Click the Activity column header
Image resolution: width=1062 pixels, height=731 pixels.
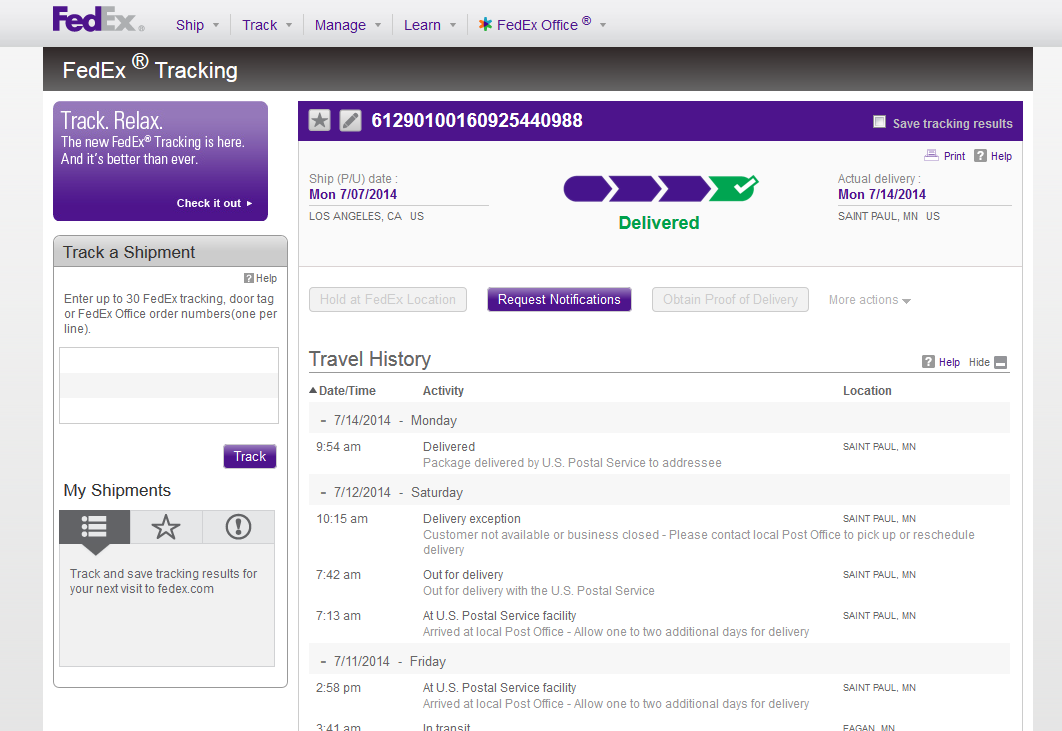click(443, 391)
